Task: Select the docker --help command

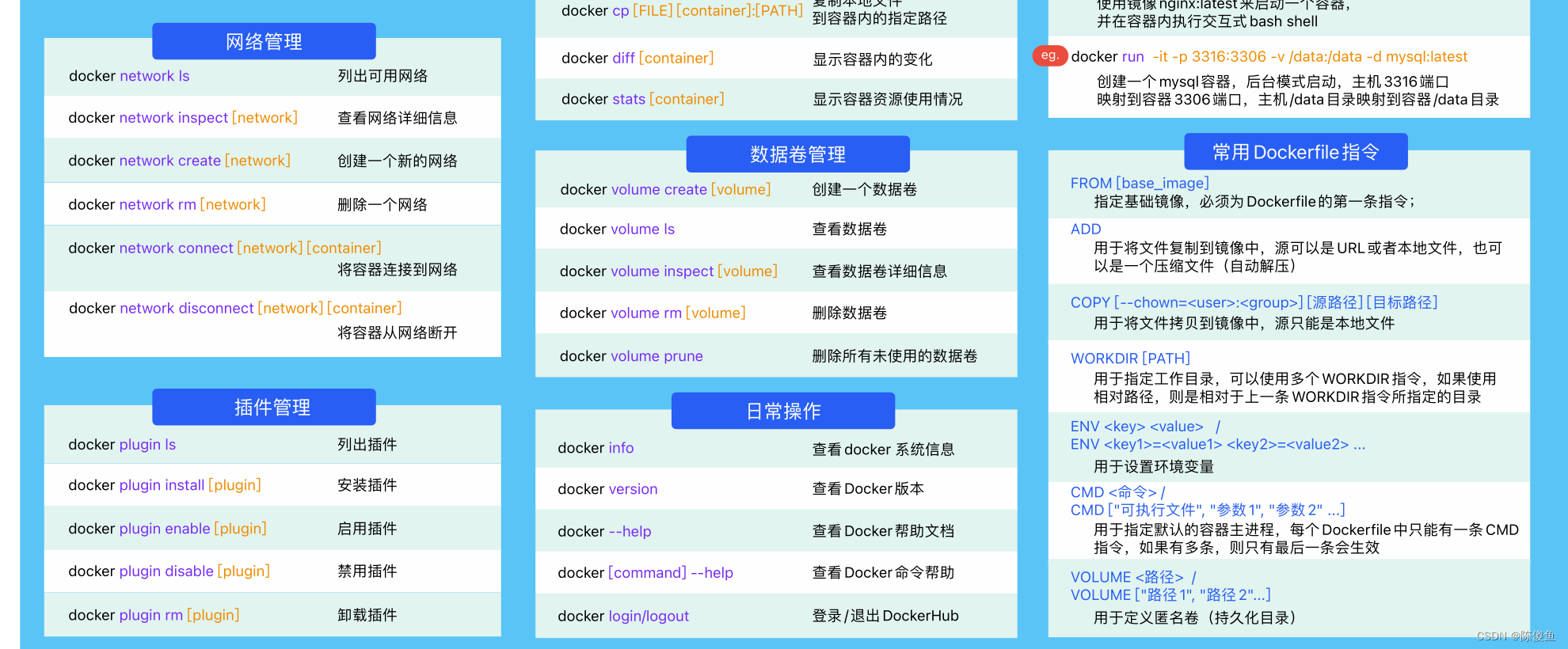Action: 604,531
